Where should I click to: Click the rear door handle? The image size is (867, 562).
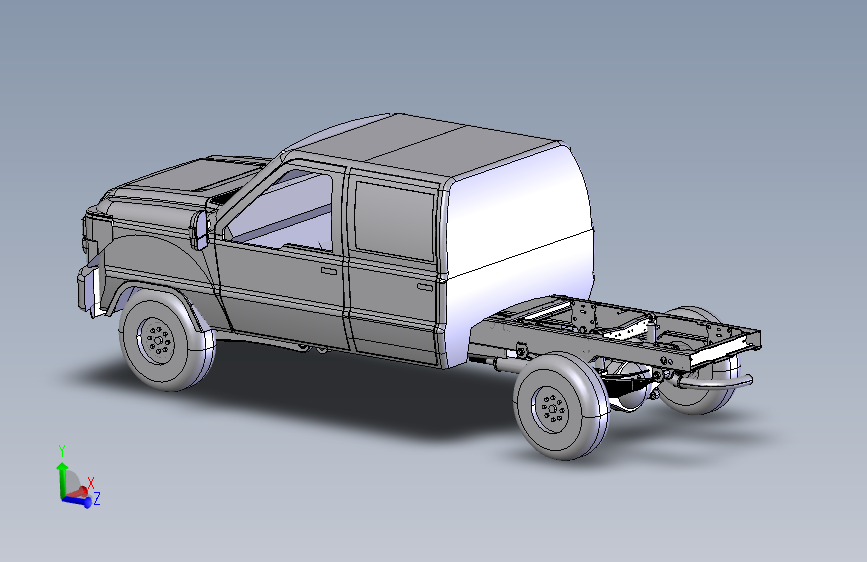(425, 287)
